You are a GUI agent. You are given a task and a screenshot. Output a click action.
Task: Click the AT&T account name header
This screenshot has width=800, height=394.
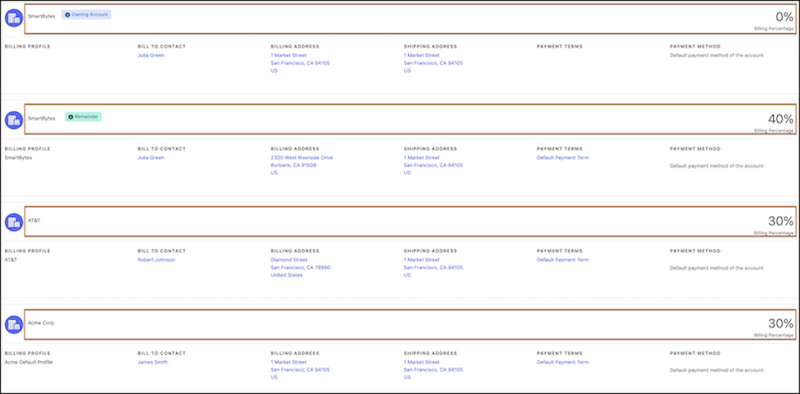[34, 220]
